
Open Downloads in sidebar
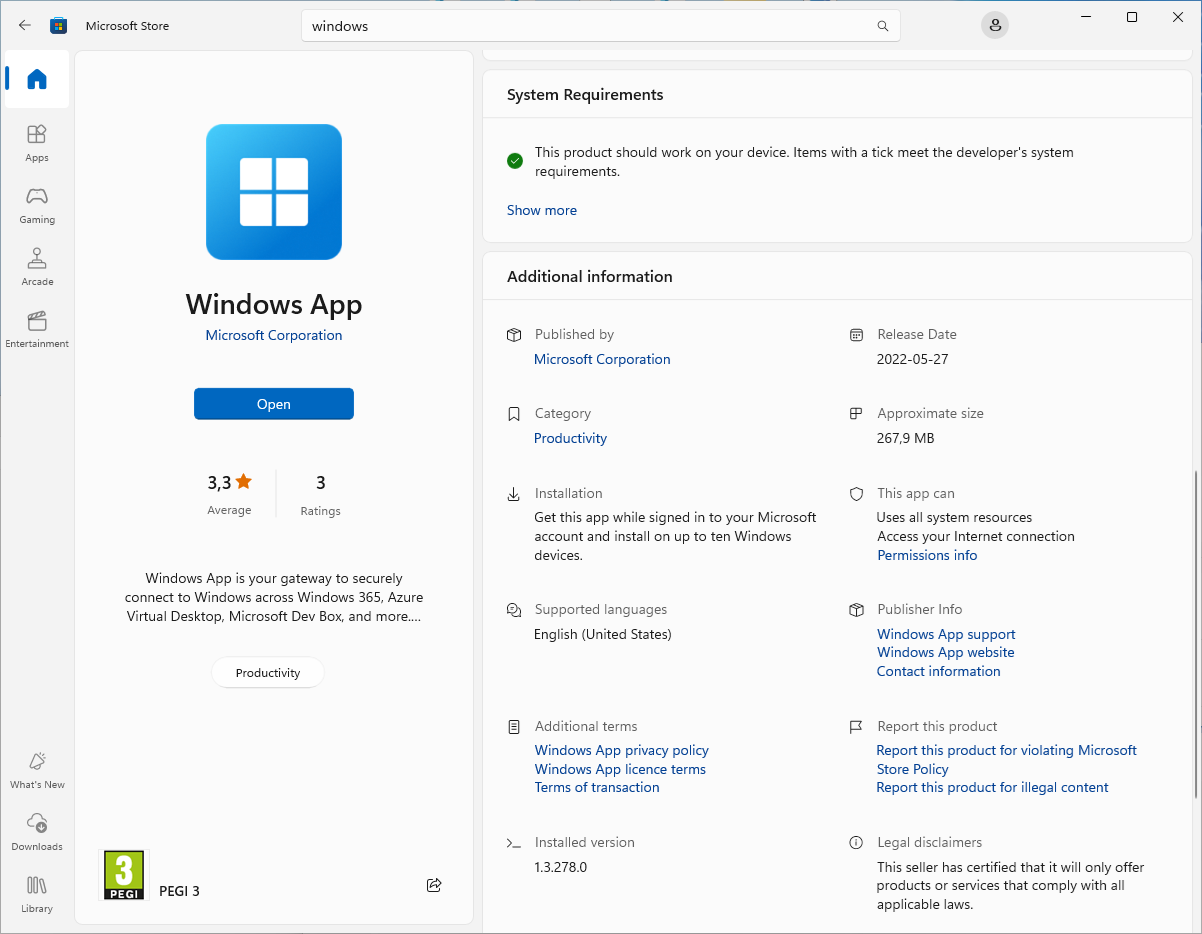(x=37, y=832)
